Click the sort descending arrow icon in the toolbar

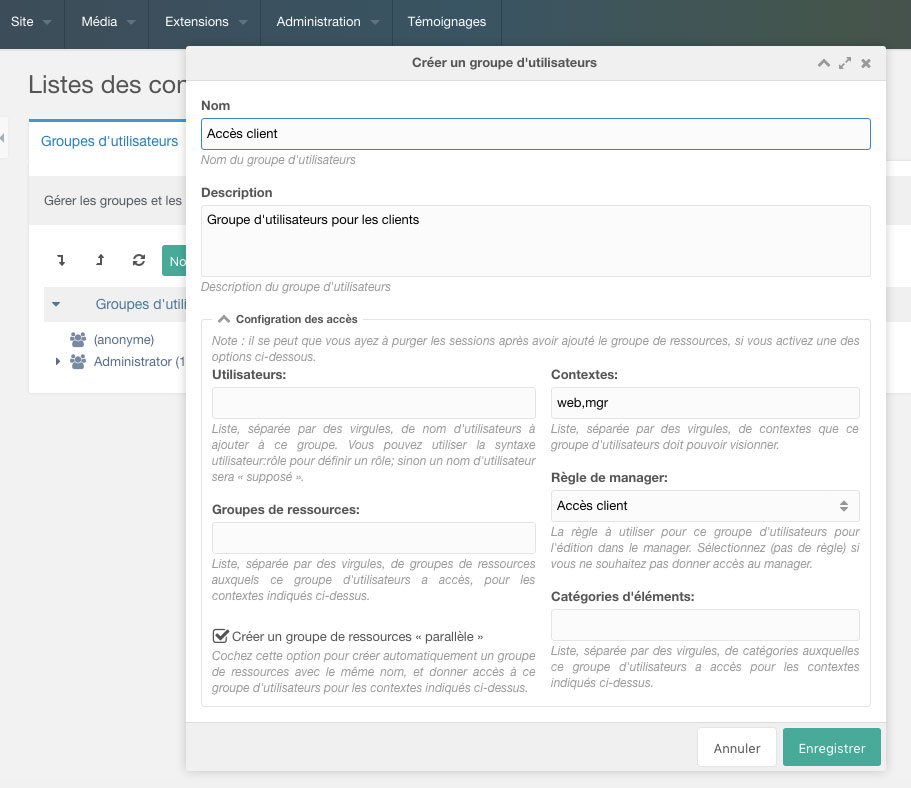click(61, 260)
